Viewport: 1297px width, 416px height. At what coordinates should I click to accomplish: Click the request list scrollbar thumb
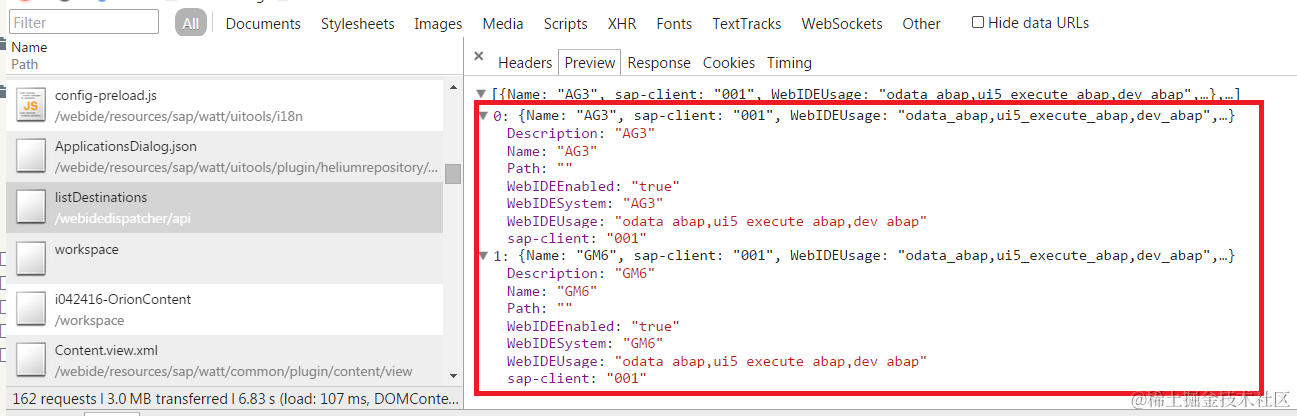coord(453,174)
